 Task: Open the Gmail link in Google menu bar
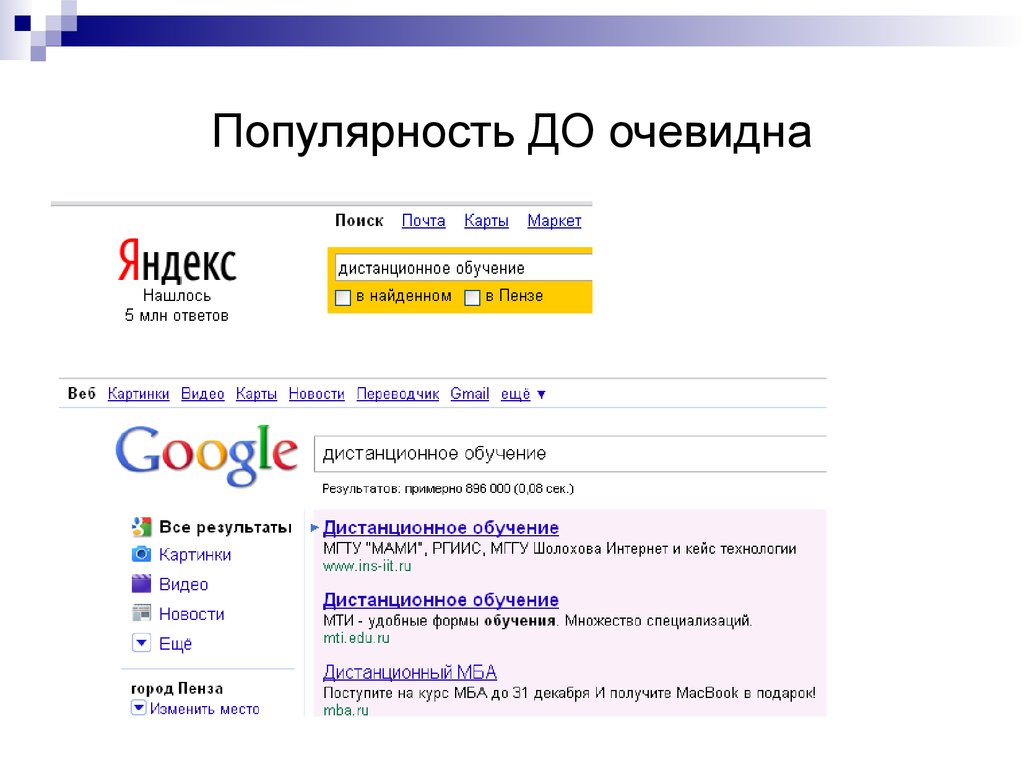469,394
